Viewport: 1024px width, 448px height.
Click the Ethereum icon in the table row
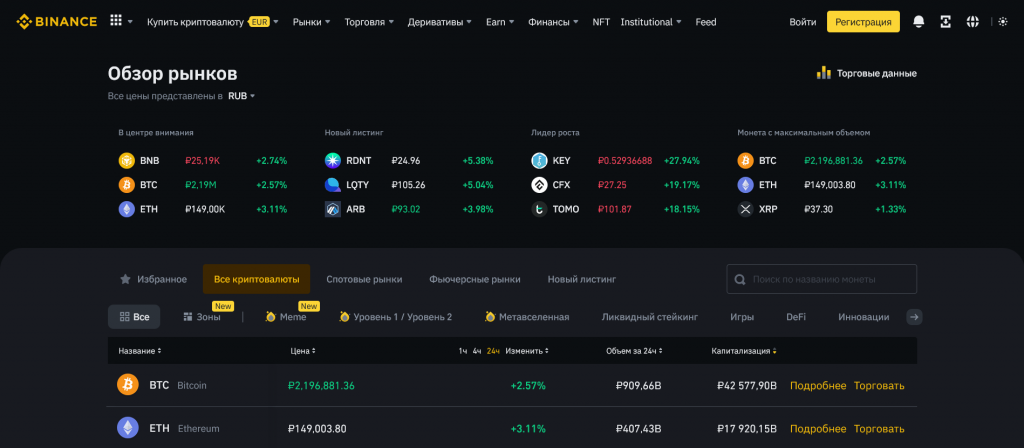pos(127,428)
